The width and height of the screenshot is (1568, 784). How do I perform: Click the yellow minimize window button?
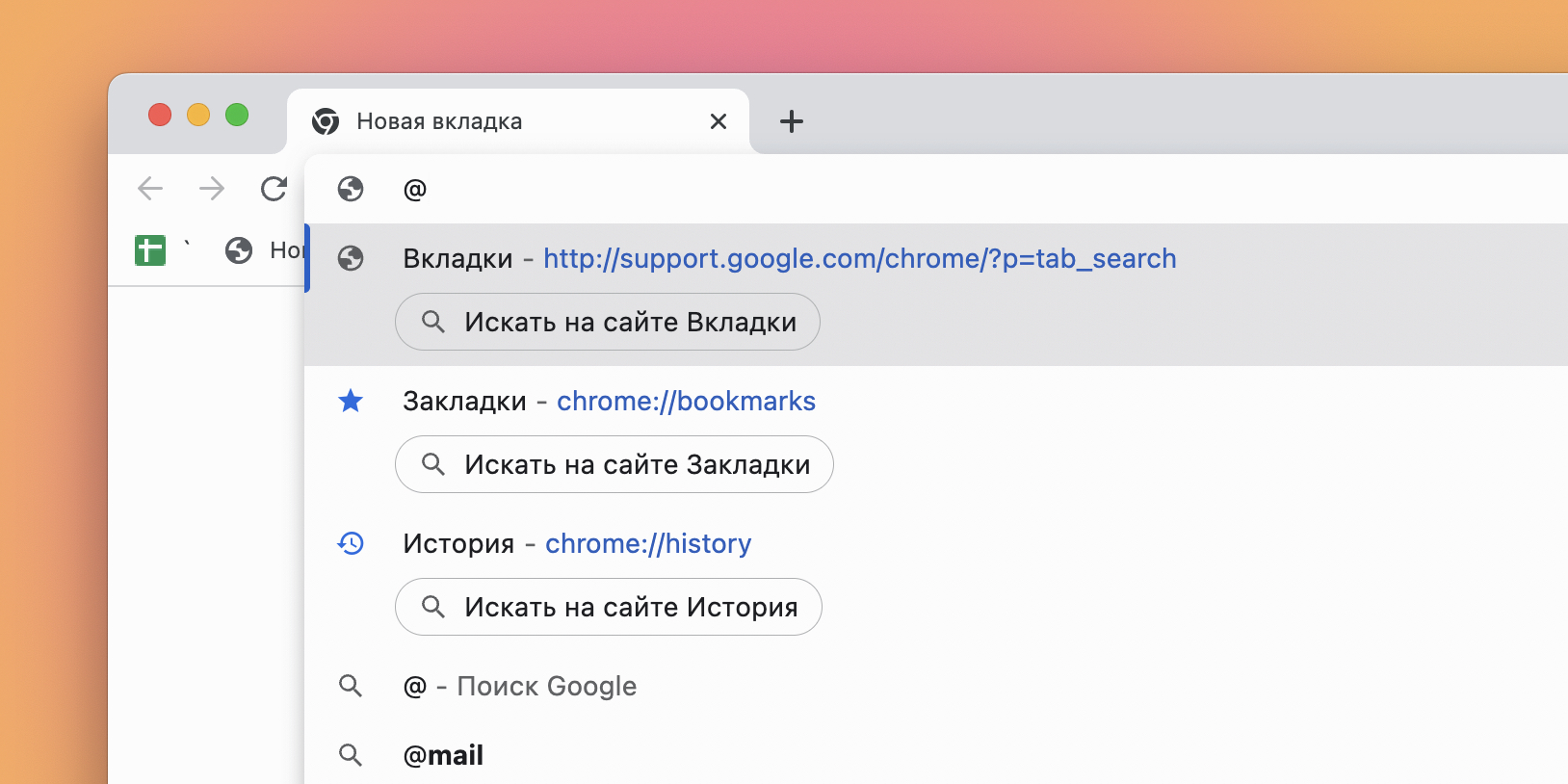[198, 115]
